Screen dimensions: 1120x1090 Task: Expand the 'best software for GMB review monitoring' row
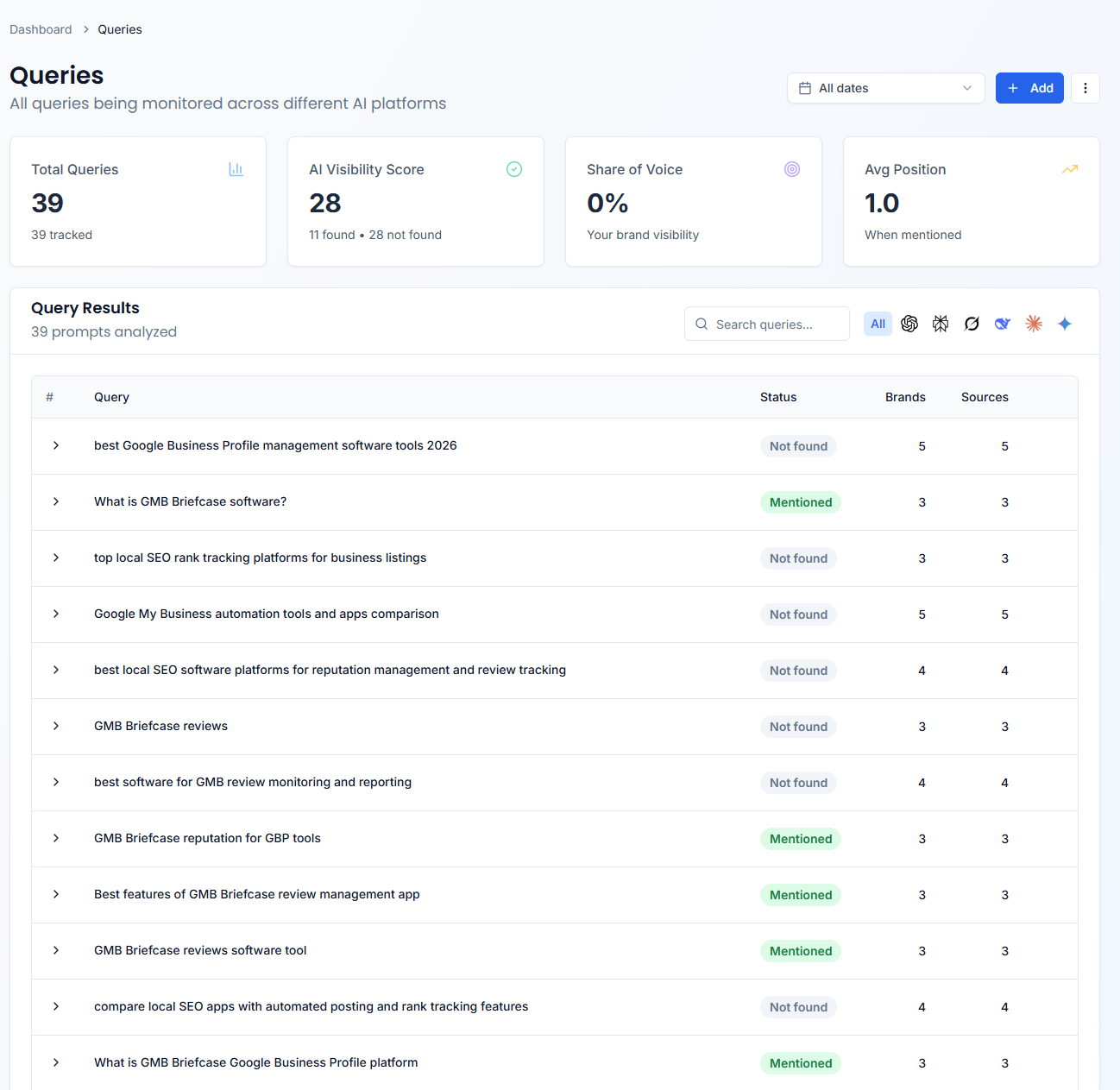[x=56, y=782]
